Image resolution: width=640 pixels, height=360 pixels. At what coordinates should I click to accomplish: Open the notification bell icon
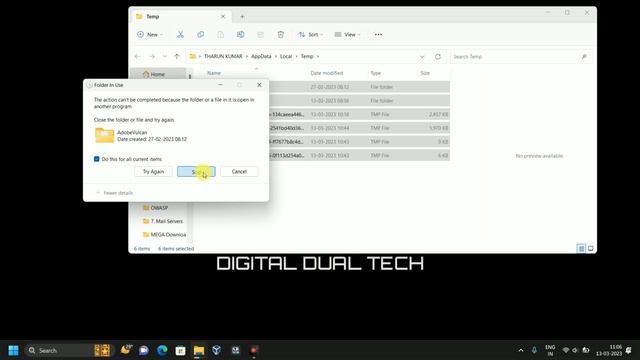pyautogui.click(x=629, y=350)
